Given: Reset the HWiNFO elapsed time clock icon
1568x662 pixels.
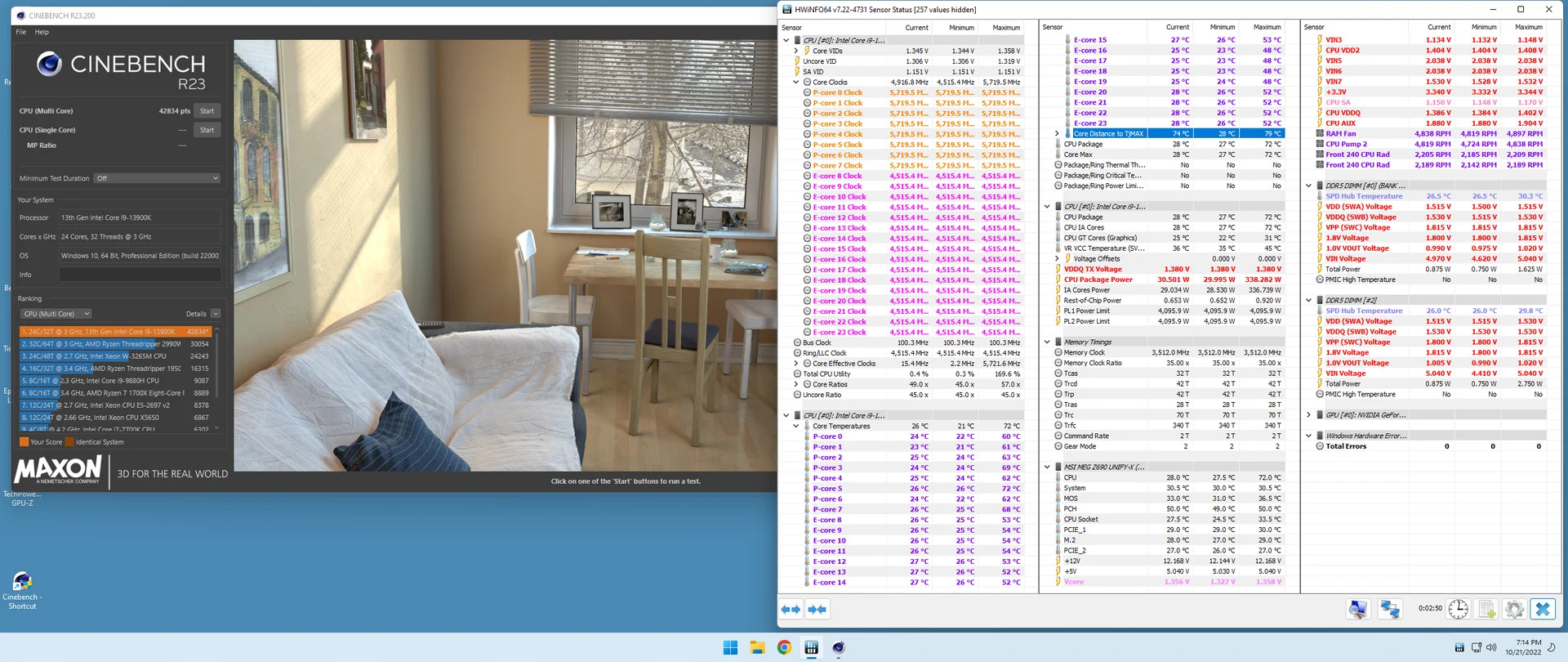Looking at the screenshot, I should pos(1459,610).
